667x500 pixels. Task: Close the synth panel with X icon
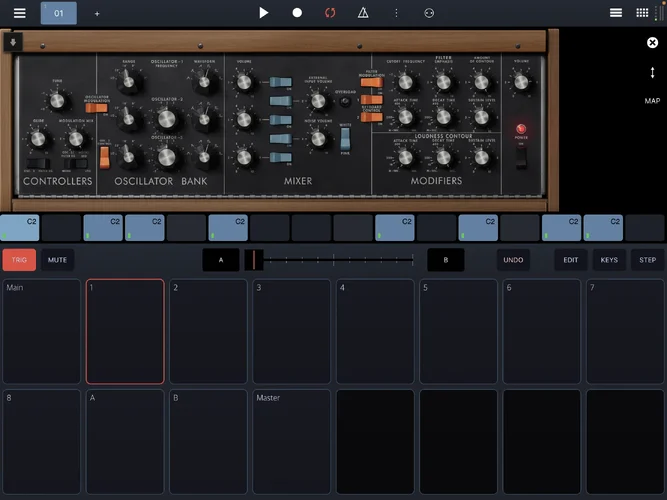(652, 43)
